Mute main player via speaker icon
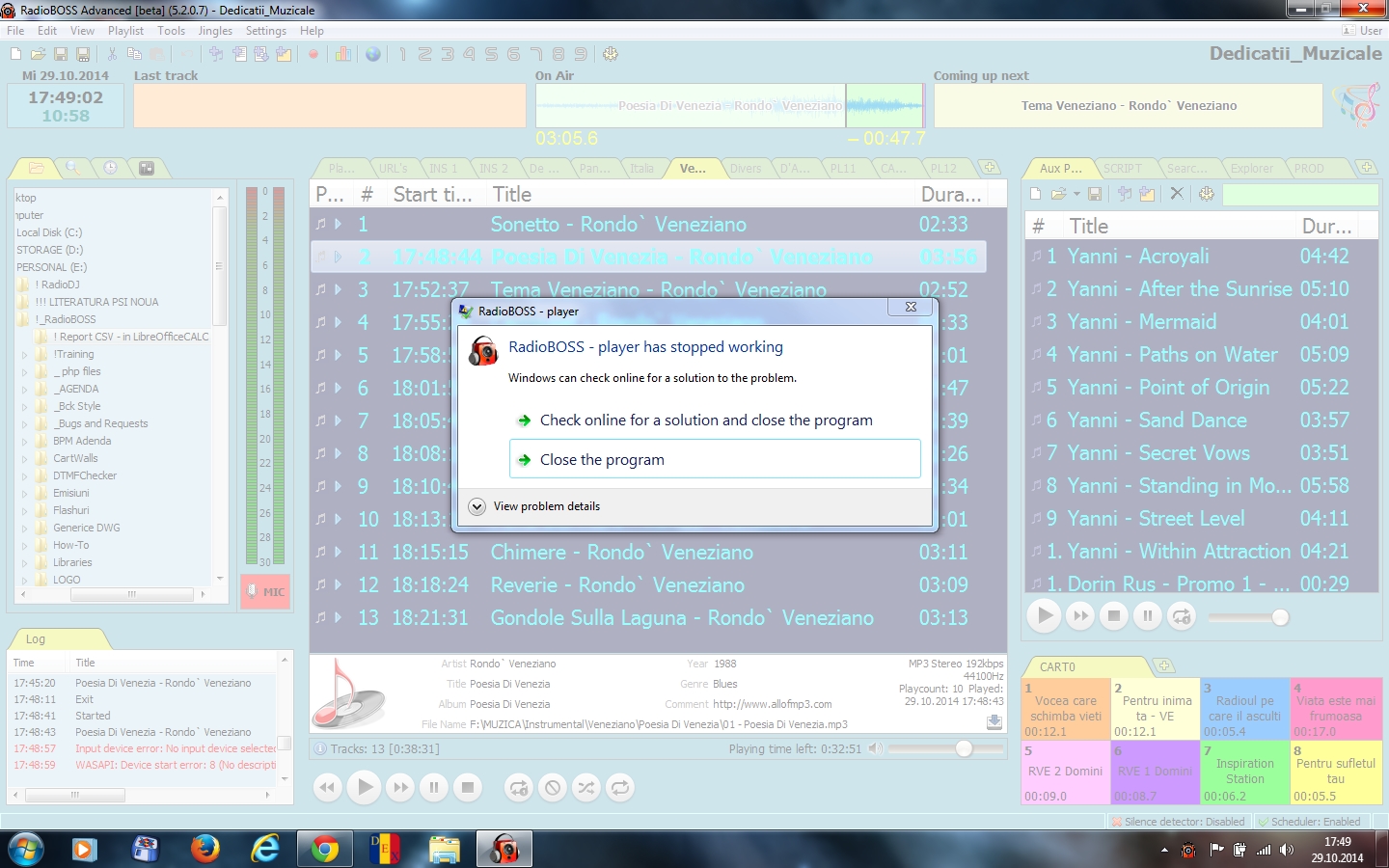This screenshot has width=1389, height=868. click(875, 748)
